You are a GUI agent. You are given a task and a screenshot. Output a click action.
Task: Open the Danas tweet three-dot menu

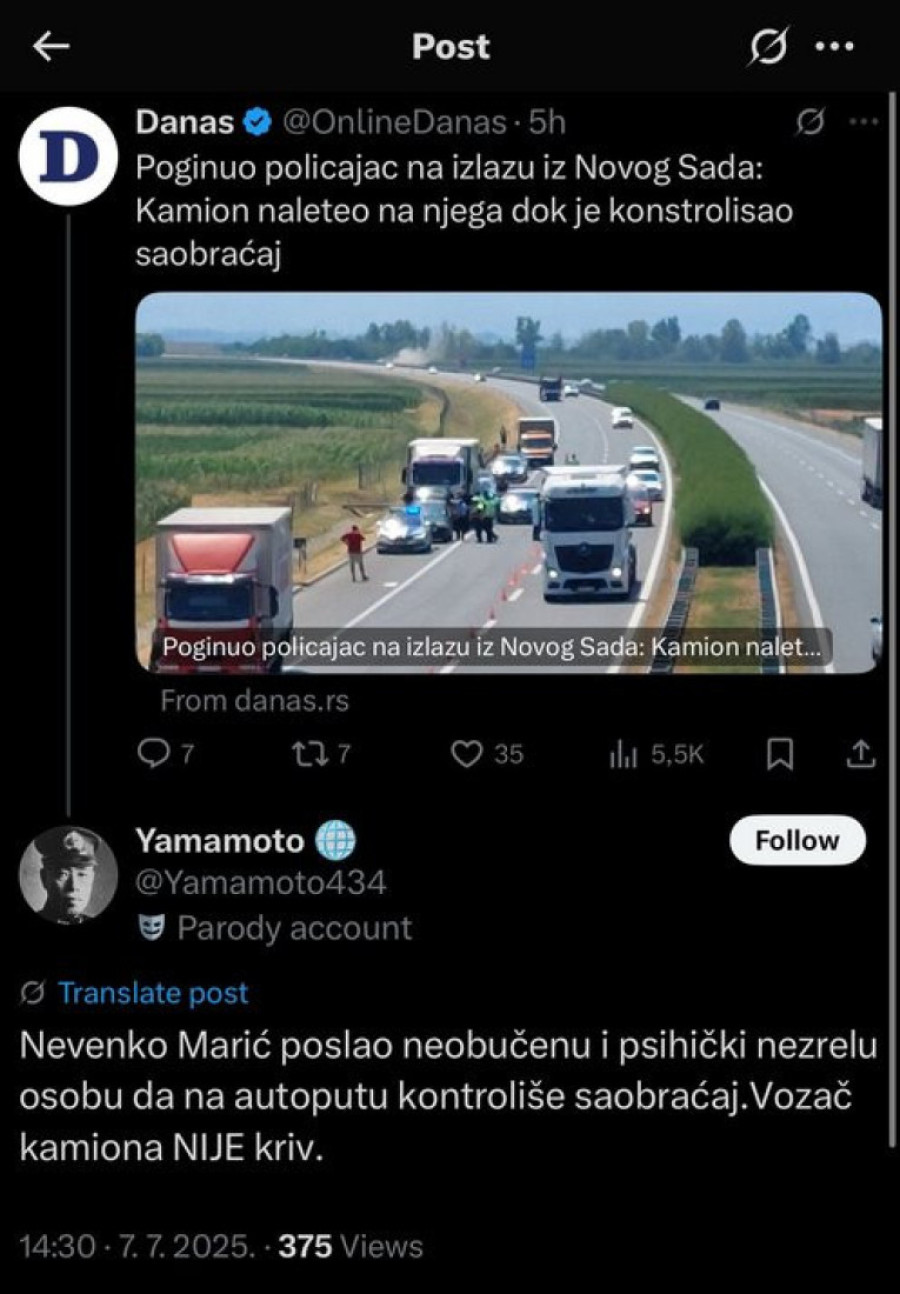point(862,122)
